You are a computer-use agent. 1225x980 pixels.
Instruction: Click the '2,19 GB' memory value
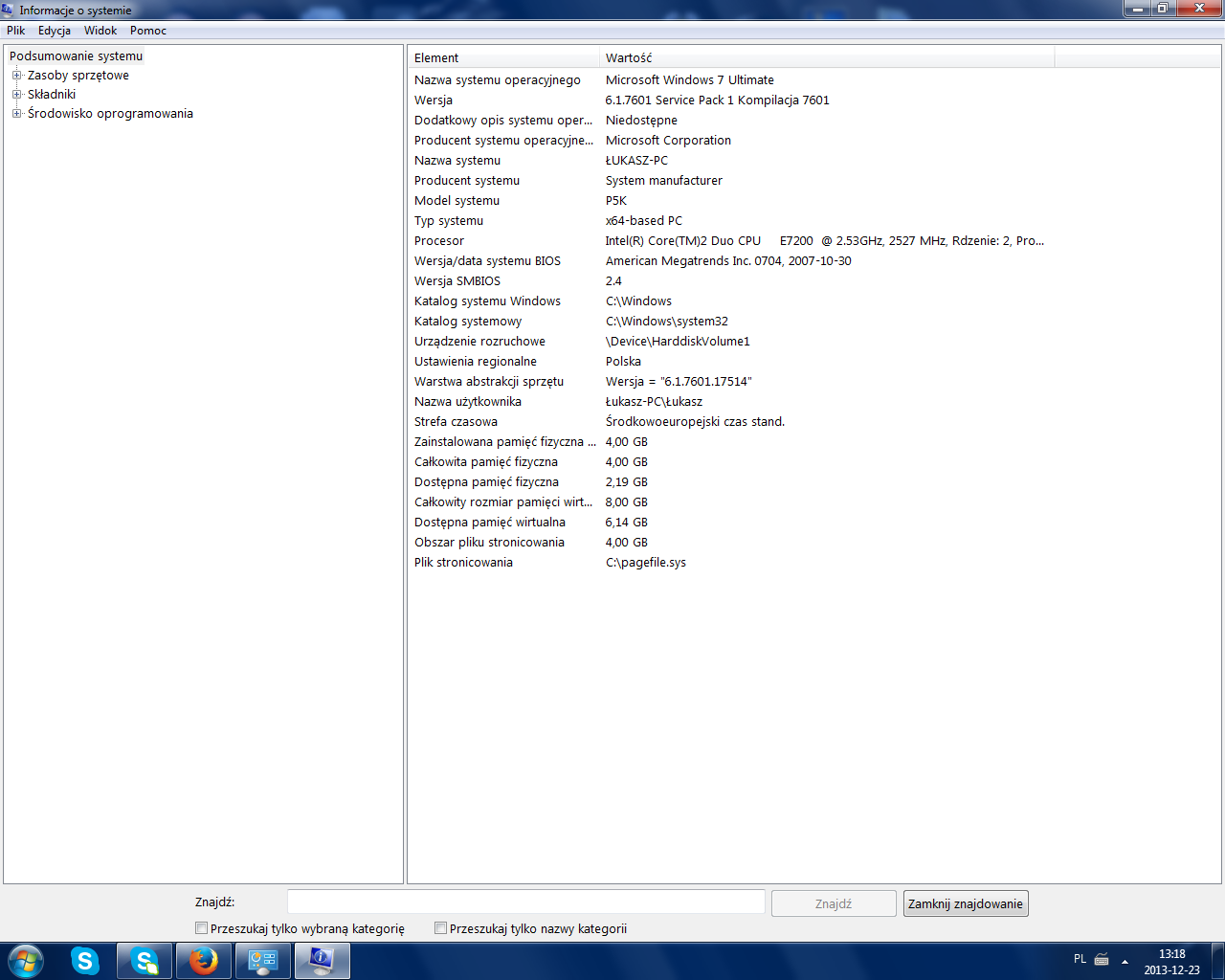pos(627,481)
